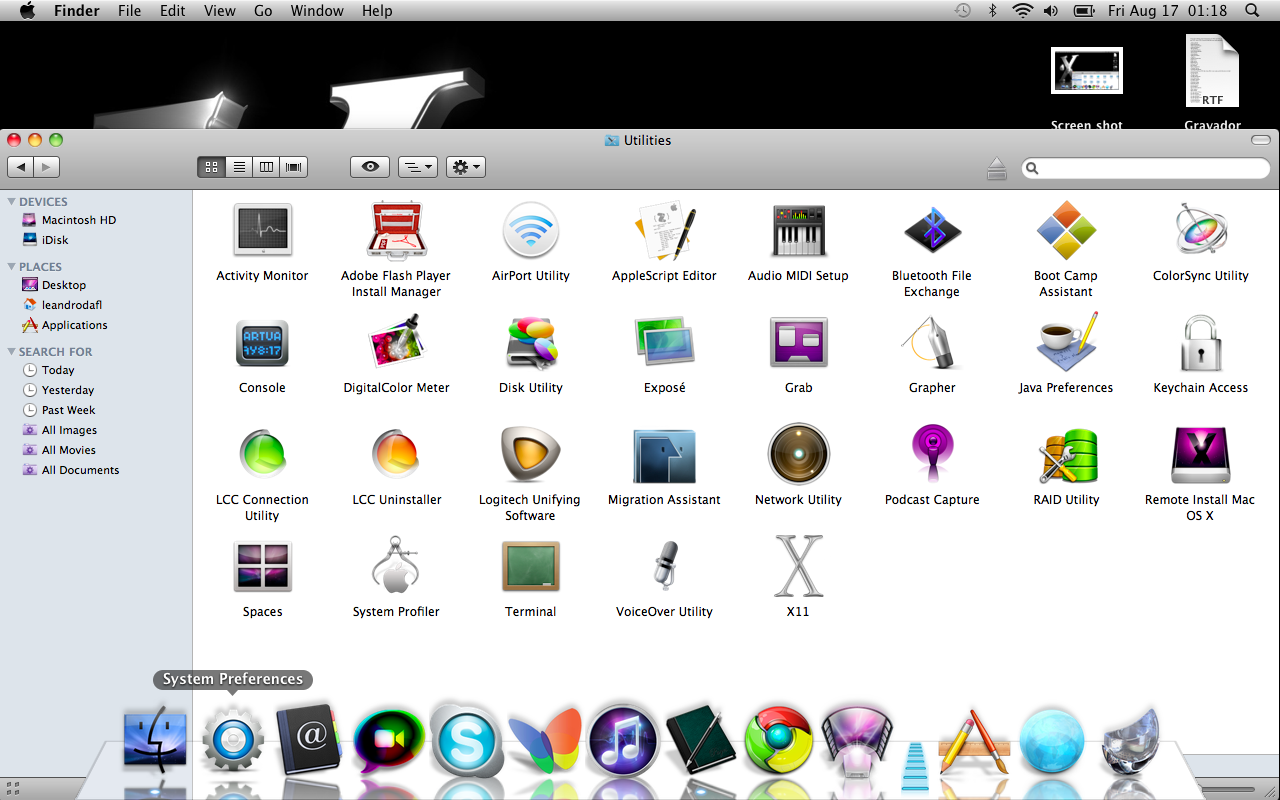The image size is (1280, 800).
Task: Open RAID Utility
Action: [1066, 455]
